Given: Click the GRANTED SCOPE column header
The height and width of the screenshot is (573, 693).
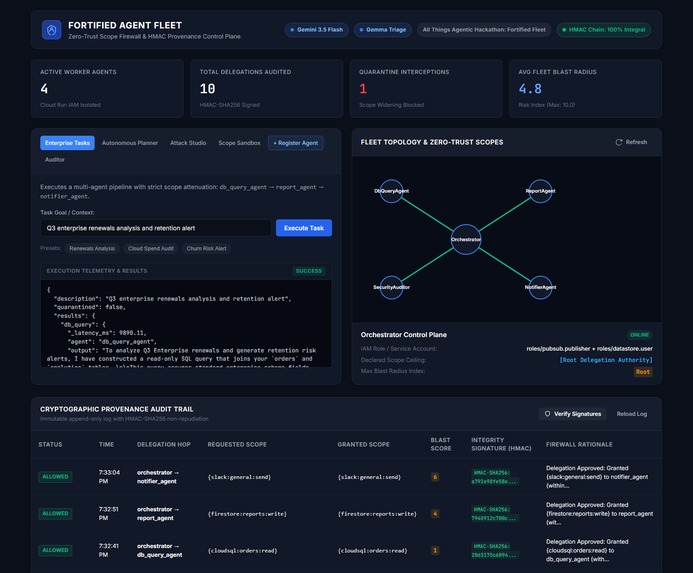Looking at the screenshot, I should (x=363, y=444).
